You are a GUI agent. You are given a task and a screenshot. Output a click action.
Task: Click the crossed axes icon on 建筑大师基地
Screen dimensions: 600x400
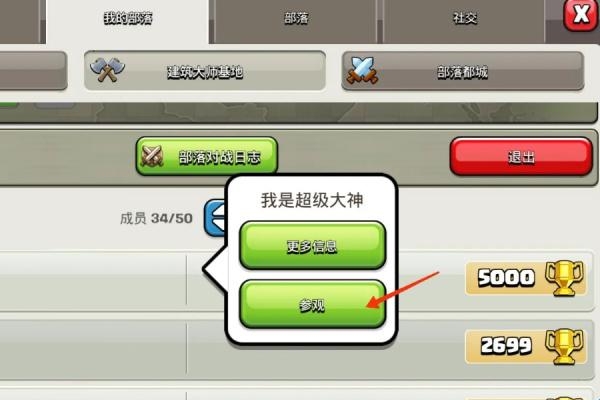(x=108, y=70)
